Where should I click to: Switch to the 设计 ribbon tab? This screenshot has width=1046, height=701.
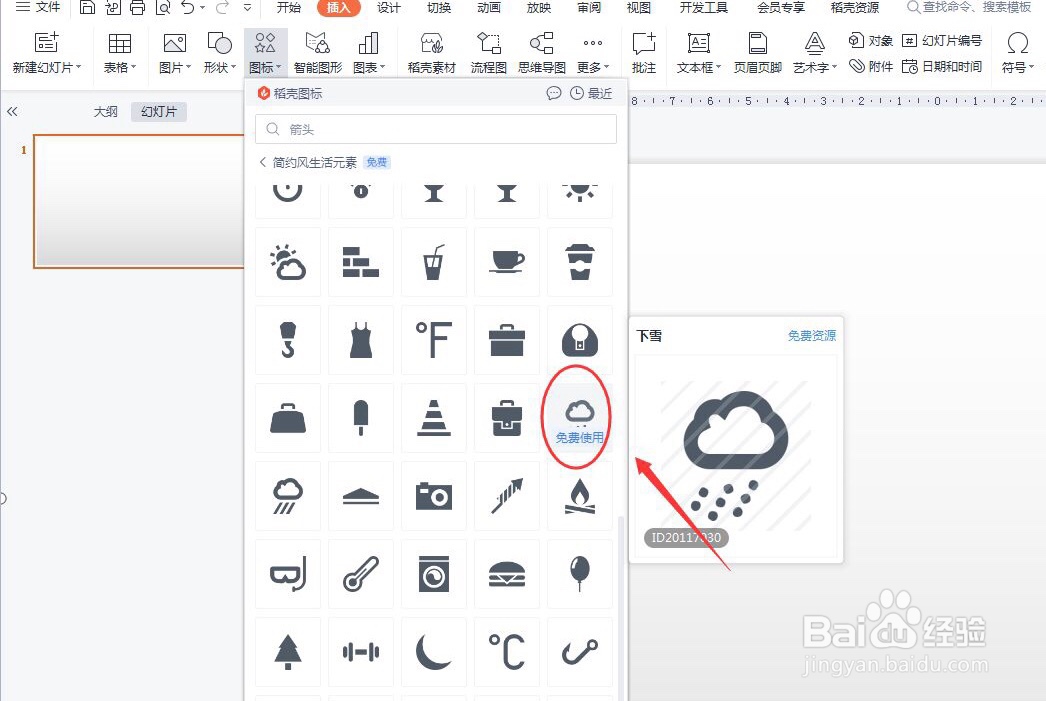pyautogui.click(x=389, y=7)
